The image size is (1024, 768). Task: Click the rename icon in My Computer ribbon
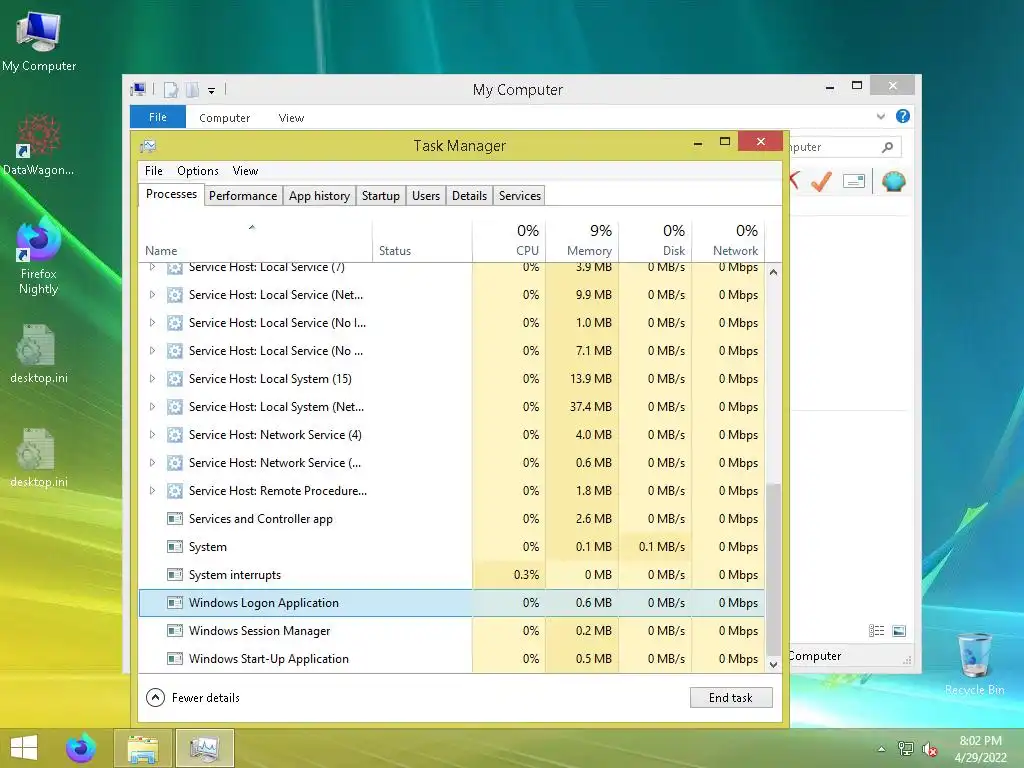[854, 181]
